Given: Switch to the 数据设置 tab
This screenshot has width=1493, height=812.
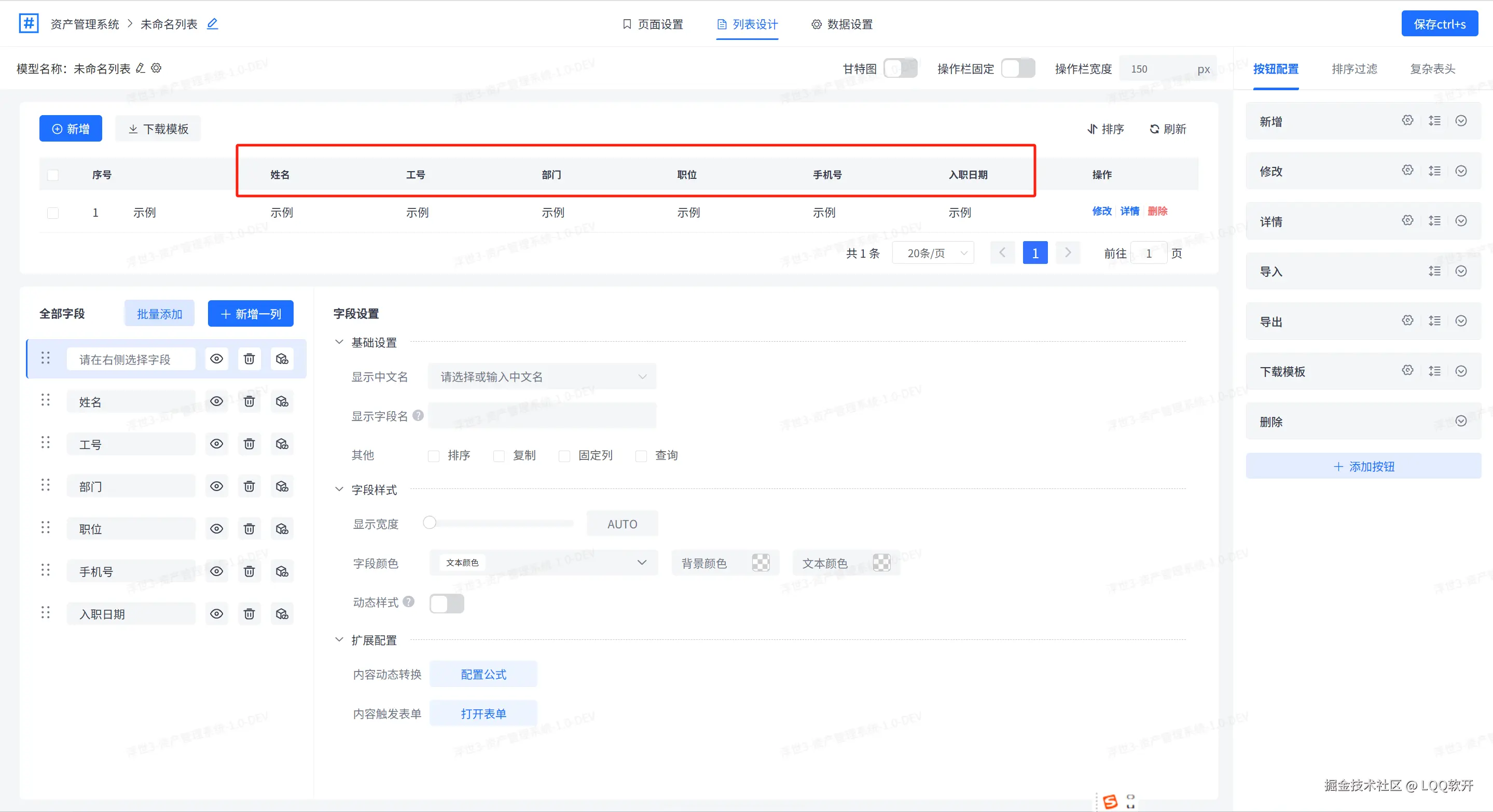Looking at the screenshot, I should coord(841,24).
